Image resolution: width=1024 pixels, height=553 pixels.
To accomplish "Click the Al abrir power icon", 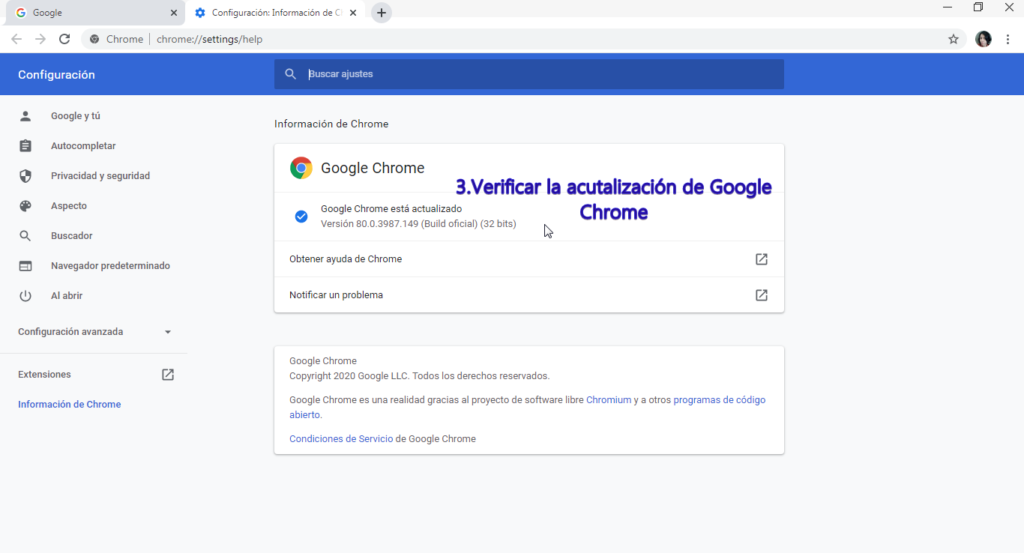I will click(x=26, y=296).
